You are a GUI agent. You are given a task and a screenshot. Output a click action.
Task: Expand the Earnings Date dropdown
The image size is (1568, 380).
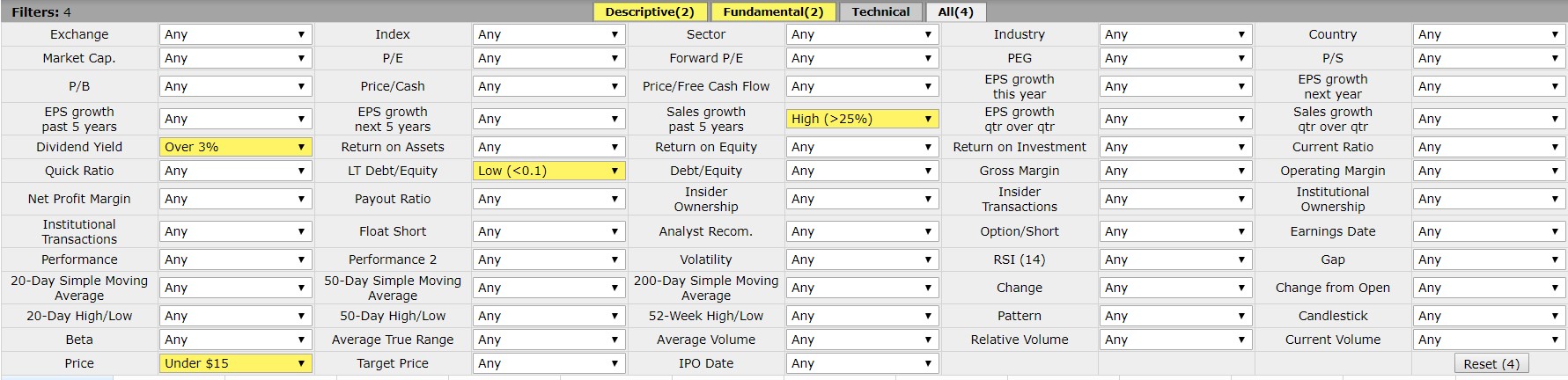point(1489,231)
